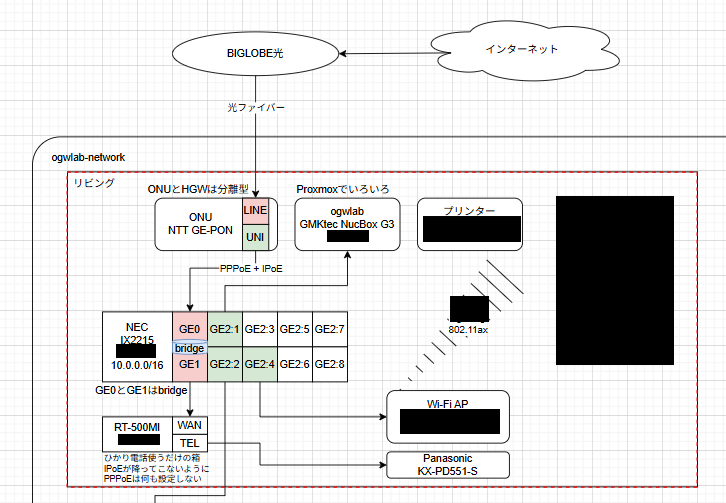Viewport: 726px width, 503px height.
Task: Select the GE2:1 port cell
Action: (226, 329)
